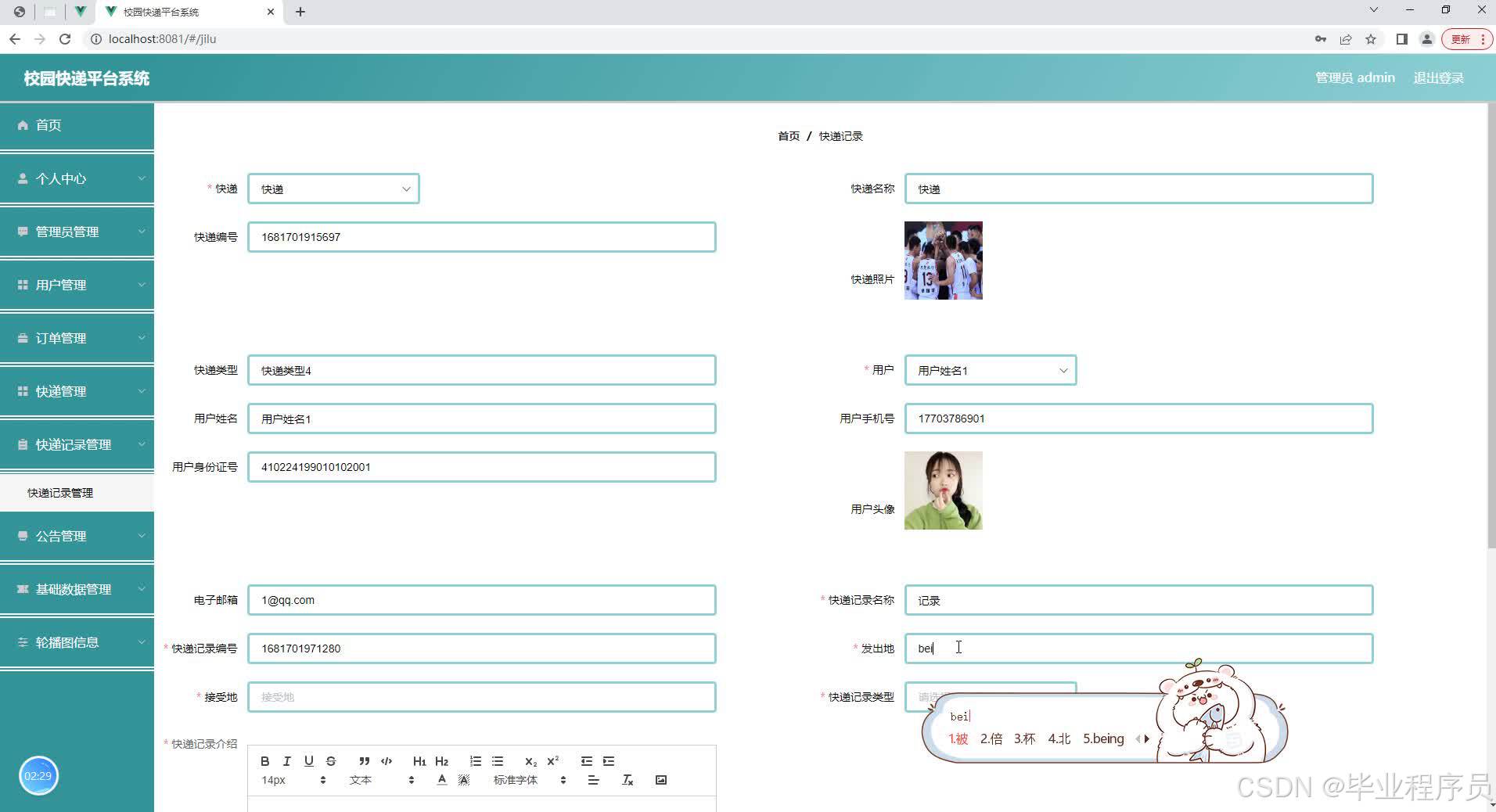
Task: Click the 用户头像 thumbnail image
Action: (944, 490)
